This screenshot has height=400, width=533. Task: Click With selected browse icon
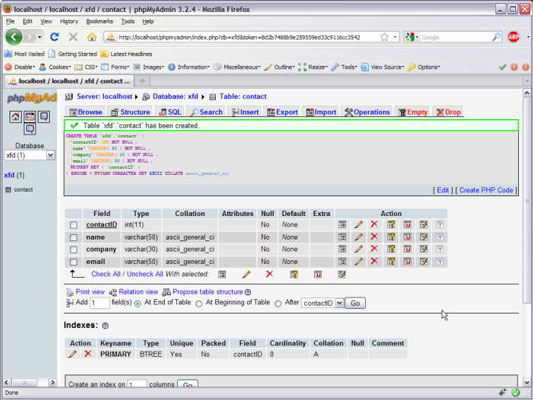[222, 274]
